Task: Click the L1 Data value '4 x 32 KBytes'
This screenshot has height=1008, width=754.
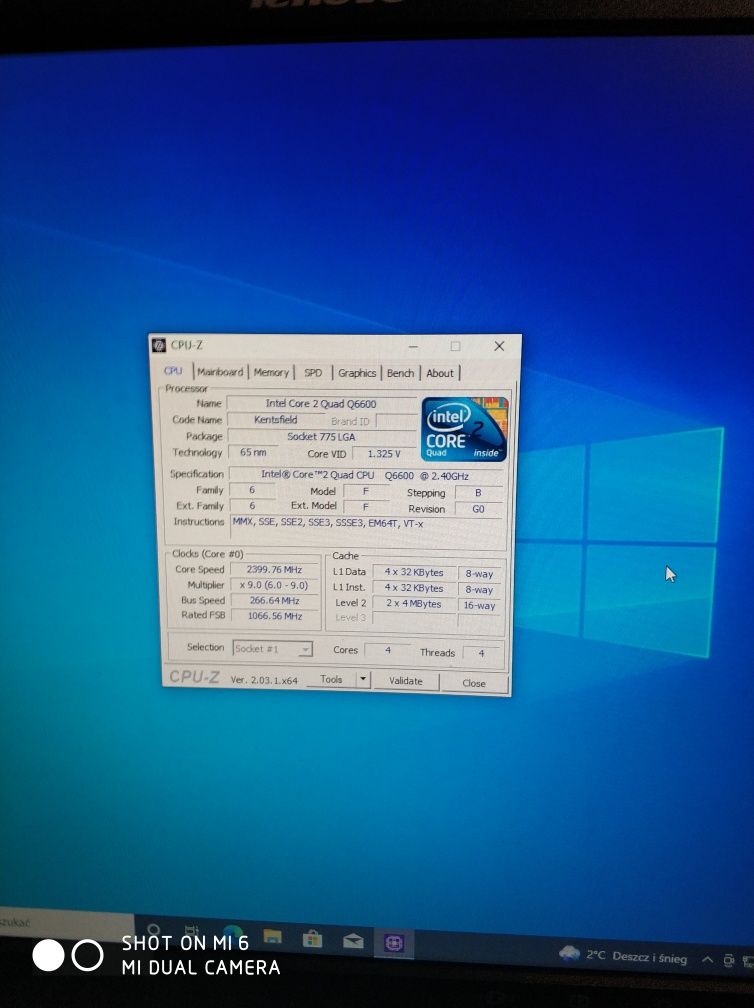Action: [414, 572]
